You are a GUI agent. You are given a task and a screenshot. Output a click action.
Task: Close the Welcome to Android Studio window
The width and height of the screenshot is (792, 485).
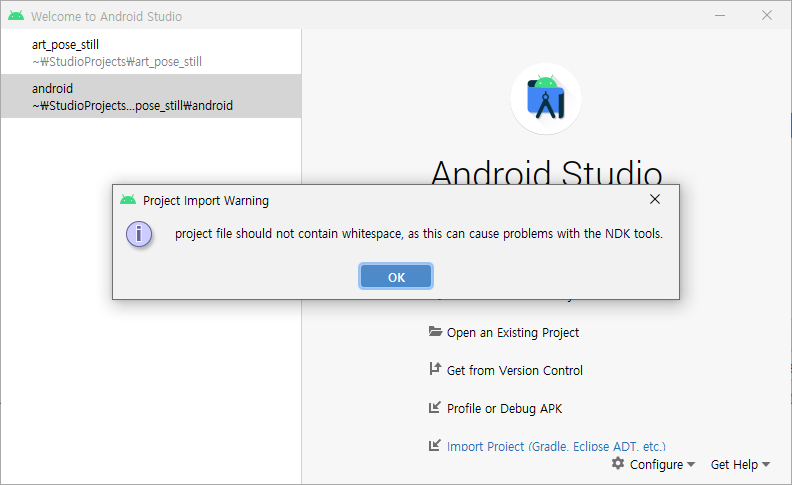point(767,16)
